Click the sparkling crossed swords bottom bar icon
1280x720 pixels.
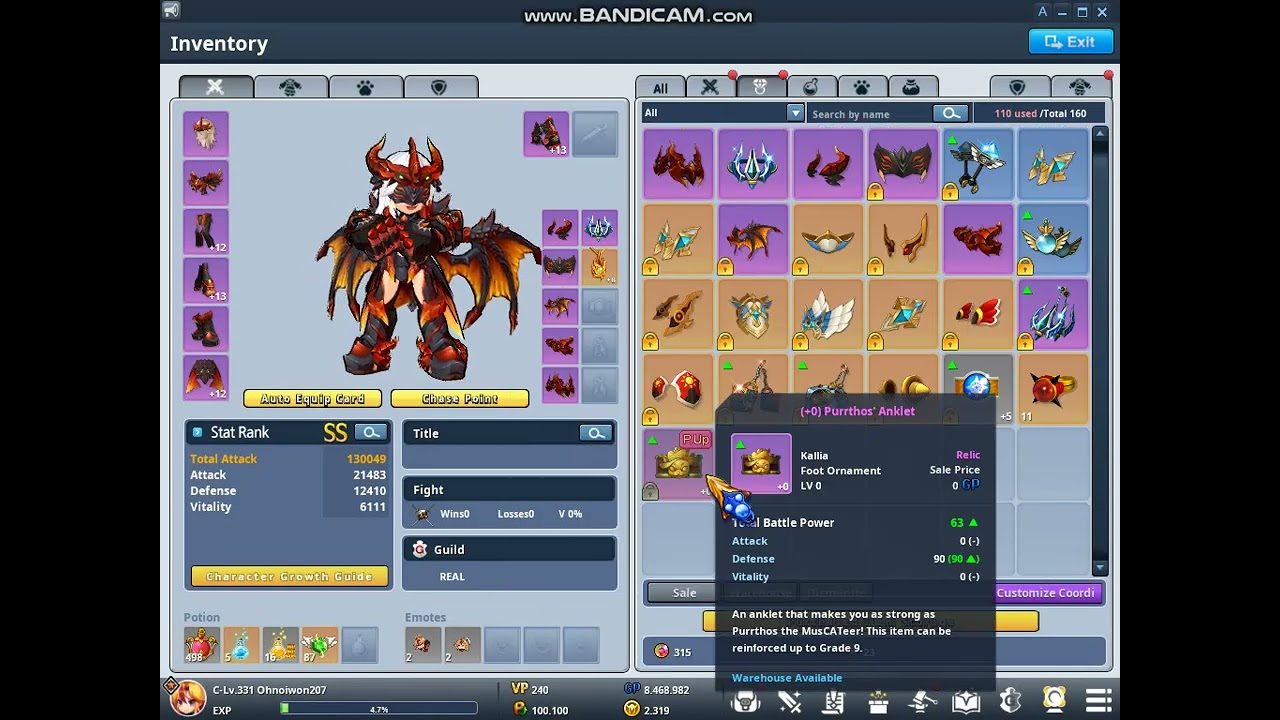790,701
